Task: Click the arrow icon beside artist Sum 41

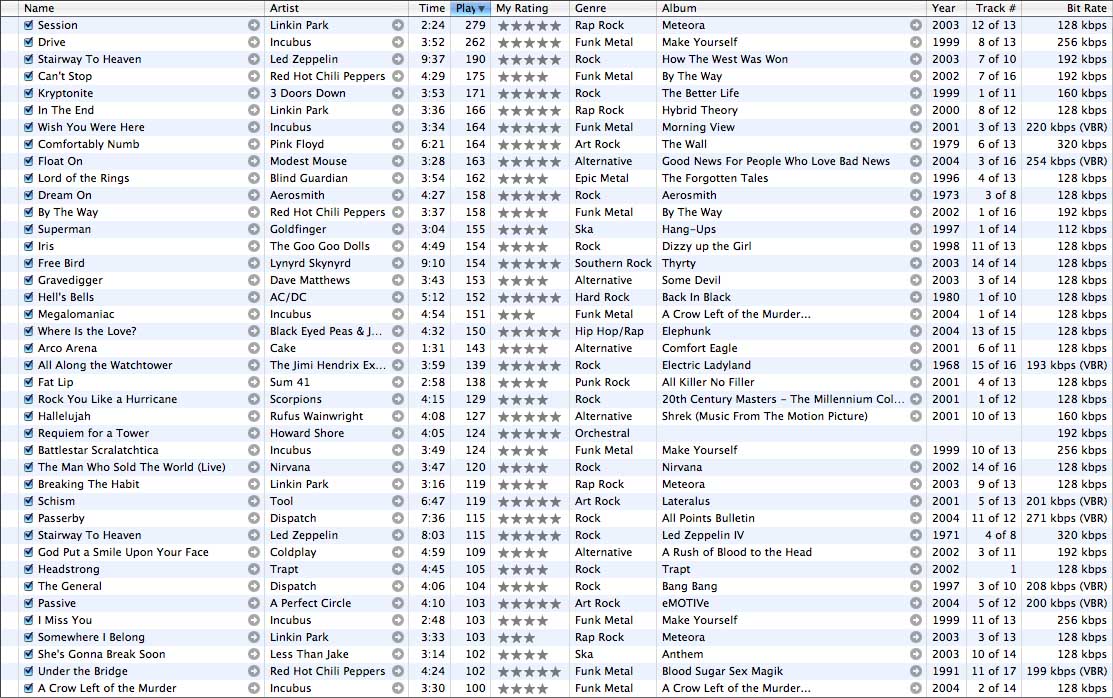Action: coord(398,382)
